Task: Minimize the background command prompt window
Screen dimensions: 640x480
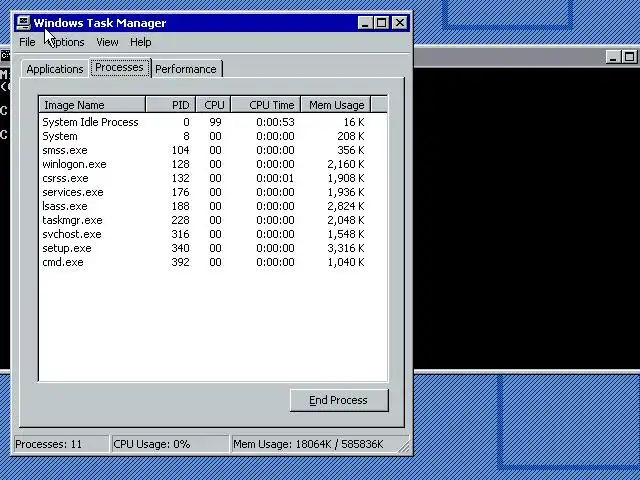Action: (613, 57)
